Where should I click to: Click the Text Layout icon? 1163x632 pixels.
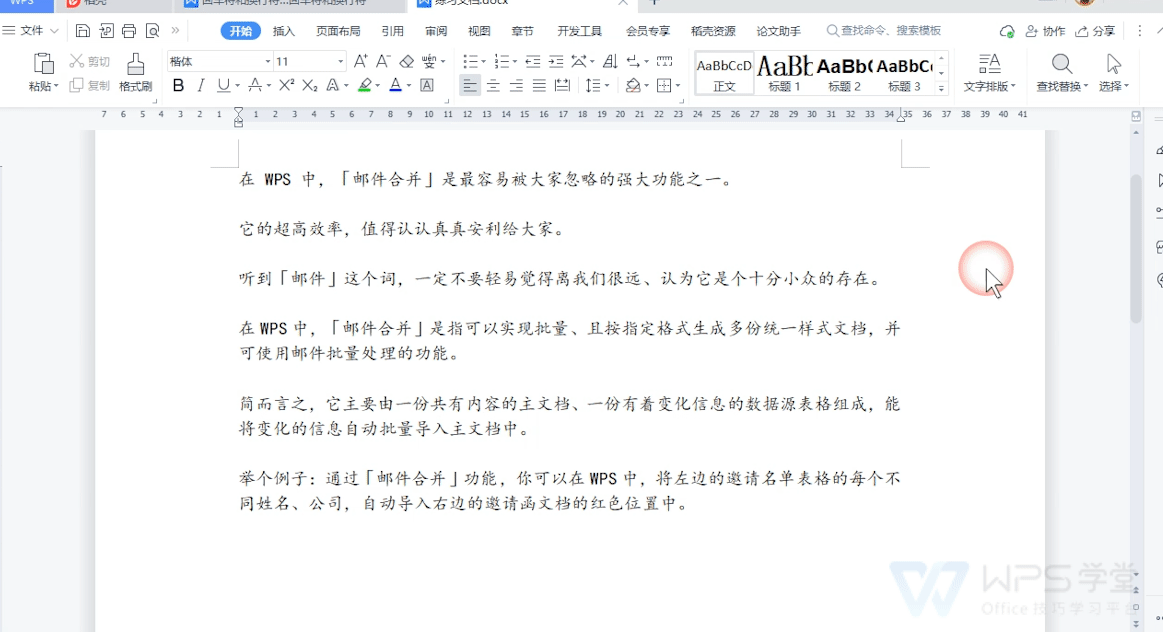point(989,64)
